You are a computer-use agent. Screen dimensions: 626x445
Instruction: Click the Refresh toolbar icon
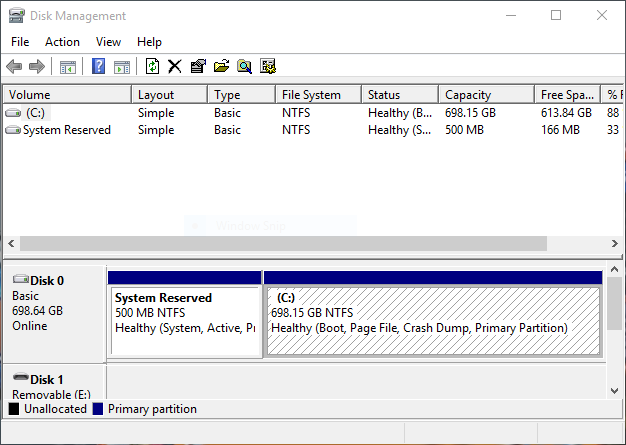pyautogui.click(x=152, y=66)
